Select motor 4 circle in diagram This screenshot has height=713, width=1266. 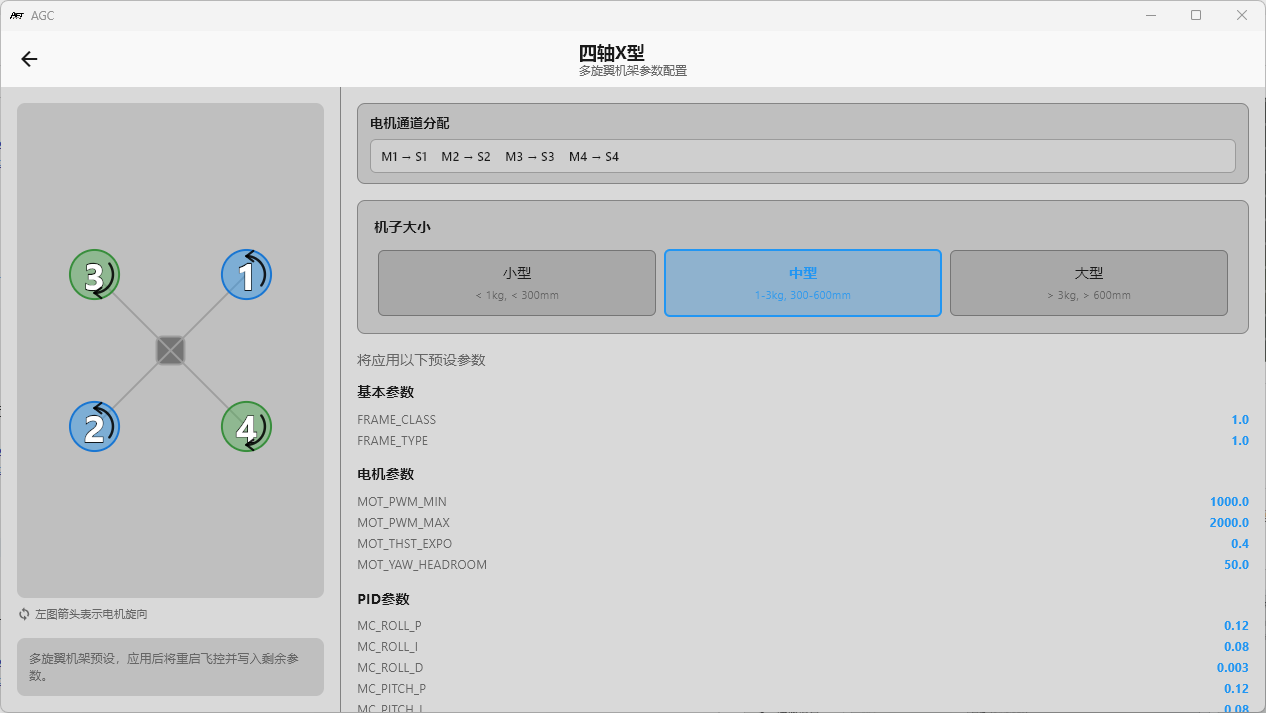click(246, 427)
